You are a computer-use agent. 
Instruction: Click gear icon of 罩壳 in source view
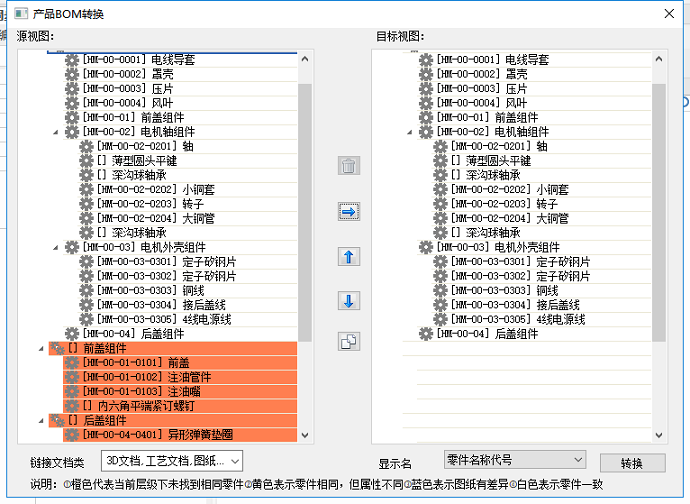point(72,74)
